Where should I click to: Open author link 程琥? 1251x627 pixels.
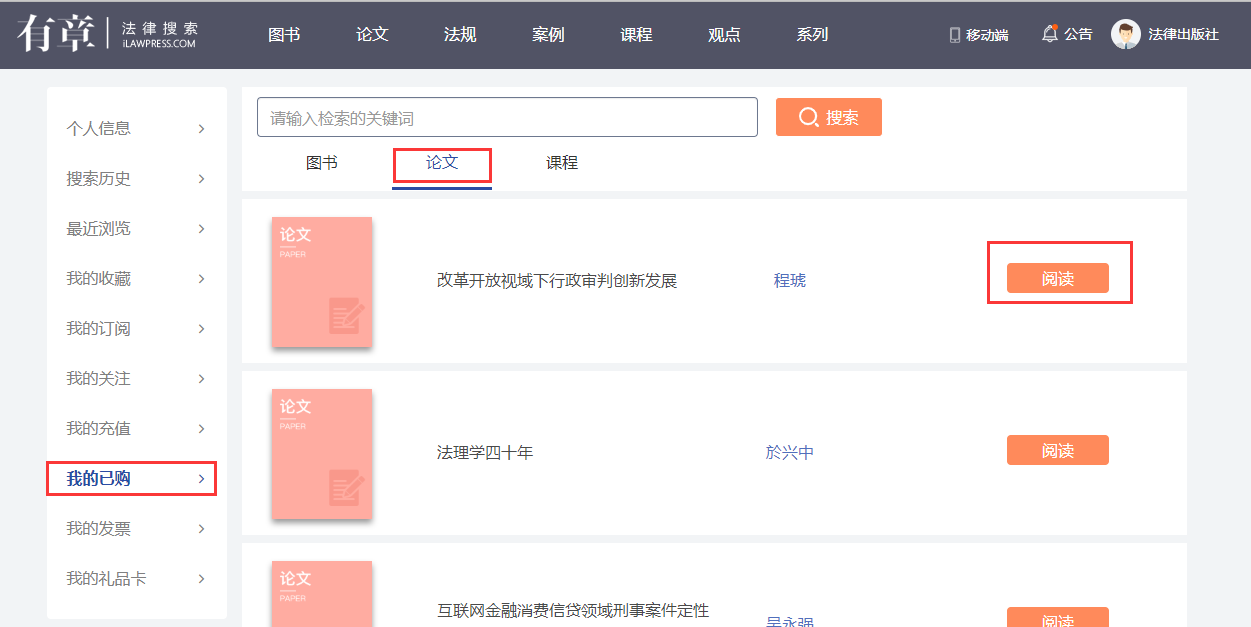(x=789, y=281)
